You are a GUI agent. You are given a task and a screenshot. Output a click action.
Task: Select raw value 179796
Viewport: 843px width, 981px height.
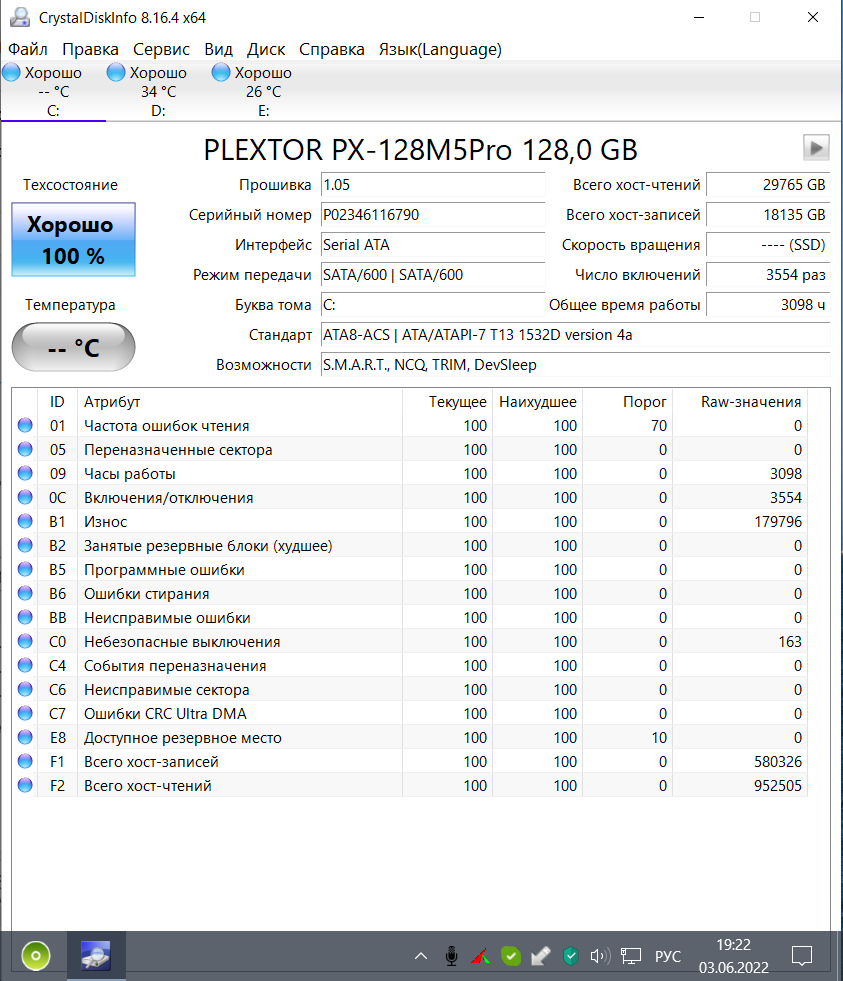[x=778, y=522]
